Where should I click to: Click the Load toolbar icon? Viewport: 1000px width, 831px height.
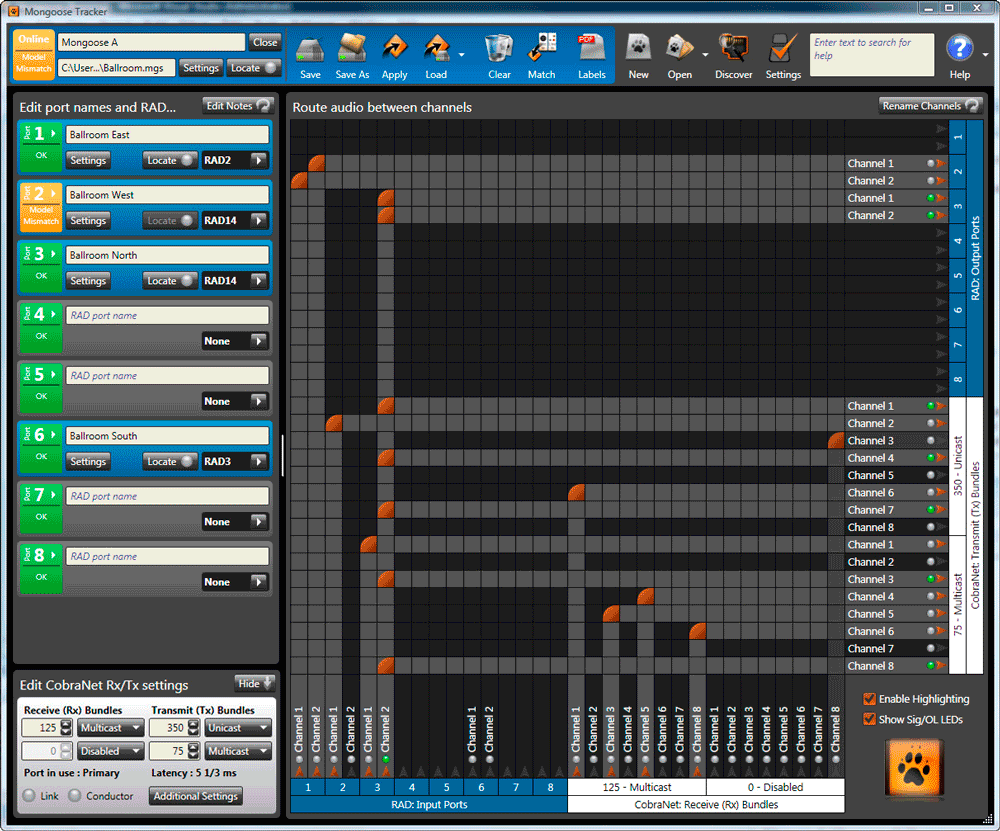pyautogui.click(x=437, y=48)
